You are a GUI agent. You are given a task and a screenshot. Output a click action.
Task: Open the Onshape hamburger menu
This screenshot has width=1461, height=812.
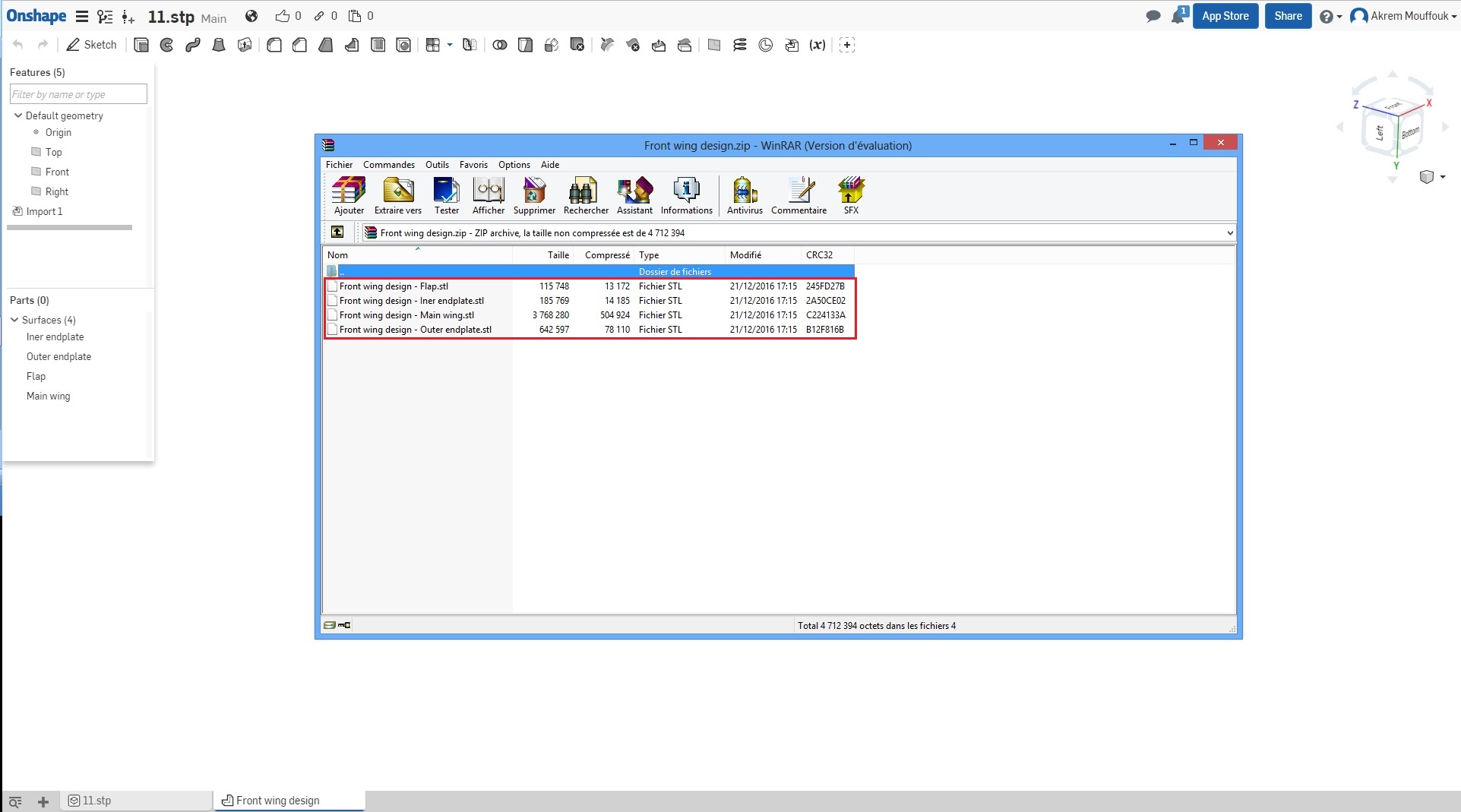click(82, 16)
